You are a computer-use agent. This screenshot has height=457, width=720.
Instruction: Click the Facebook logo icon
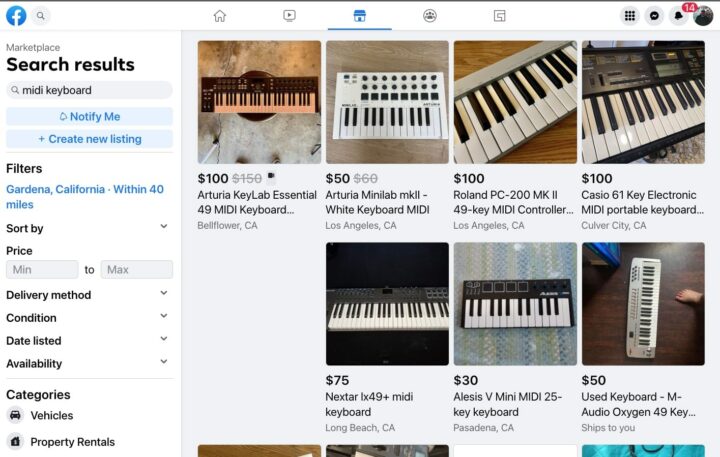[16, 15]
